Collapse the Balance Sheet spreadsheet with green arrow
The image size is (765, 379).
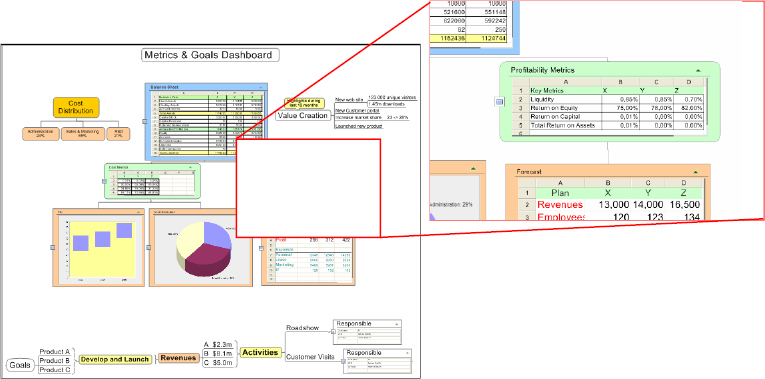coord(260,87)
